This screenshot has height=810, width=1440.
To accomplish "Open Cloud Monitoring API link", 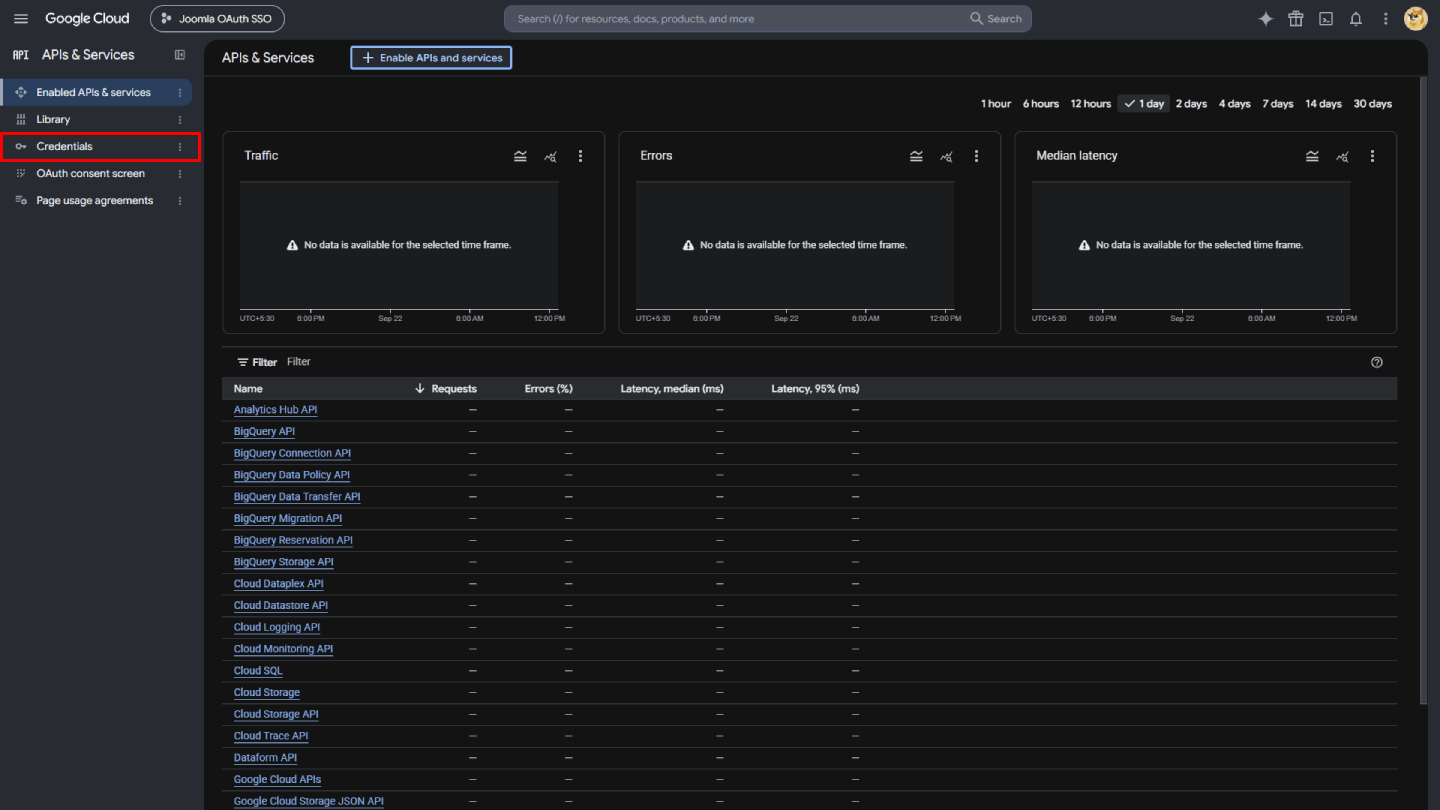I will coord(283,649).
